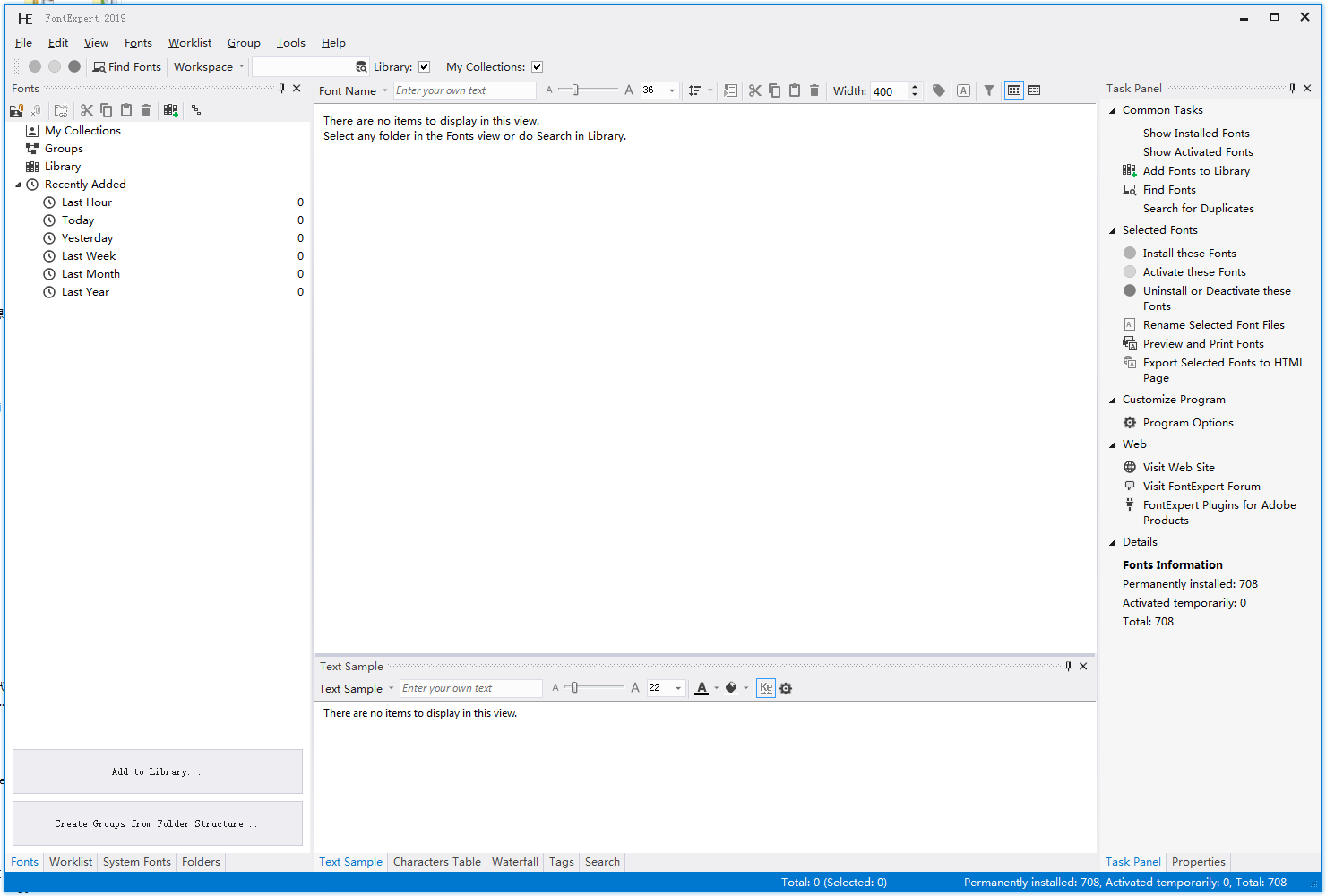Viewport: 1326px width, 896px height.
Task: Open the sort order dropdown
Action: coord(710,90)
